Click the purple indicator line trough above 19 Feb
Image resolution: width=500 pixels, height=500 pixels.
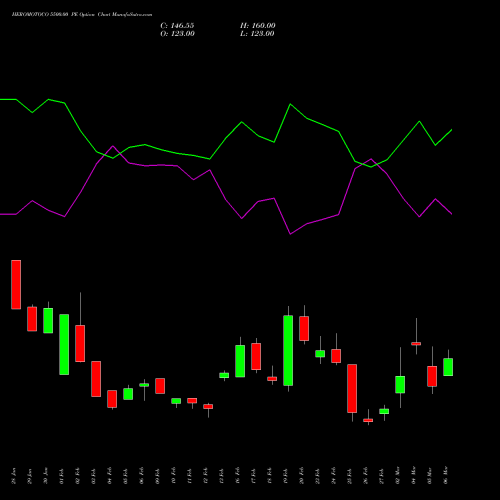pyautogui.click(x=290, y=234)
